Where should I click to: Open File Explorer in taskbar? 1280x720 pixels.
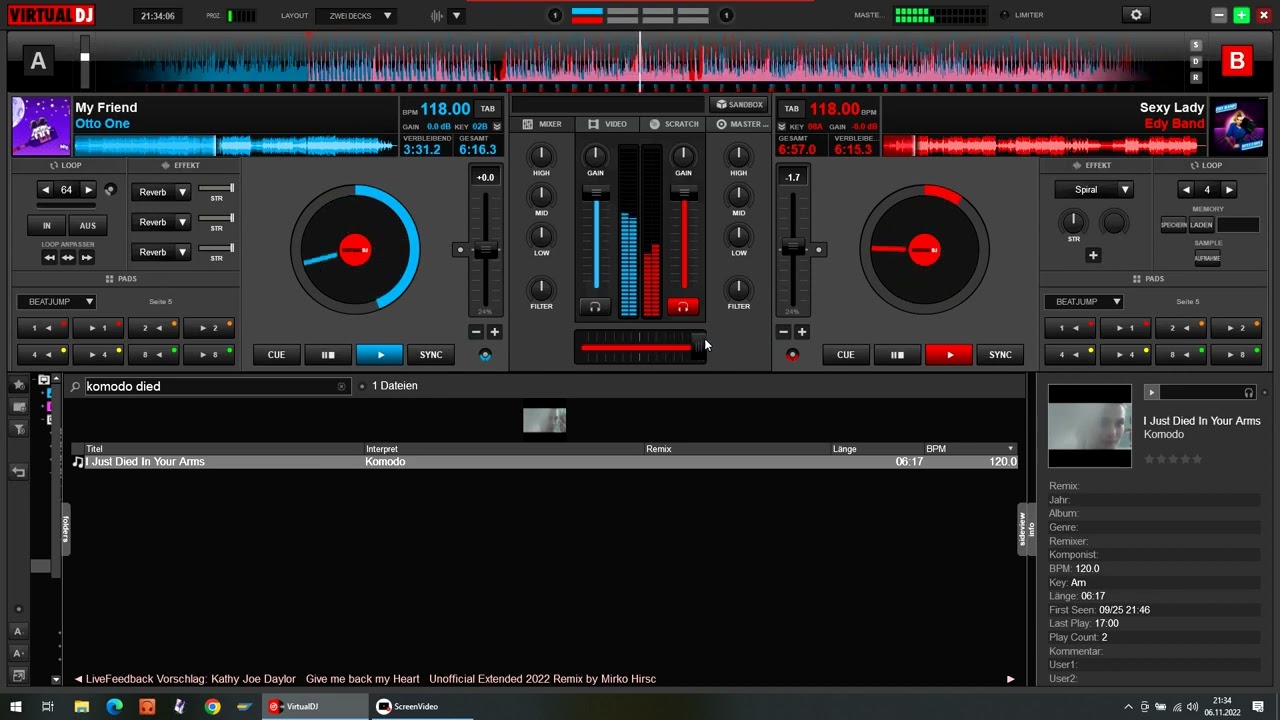coord(81,707)
